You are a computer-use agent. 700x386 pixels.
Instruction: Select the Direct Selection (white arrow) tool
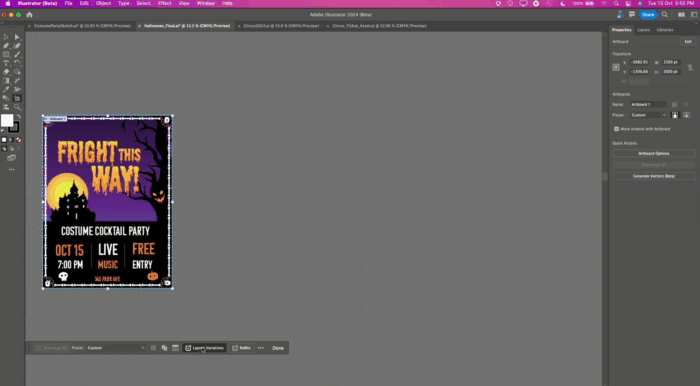[x=17, y=37]
